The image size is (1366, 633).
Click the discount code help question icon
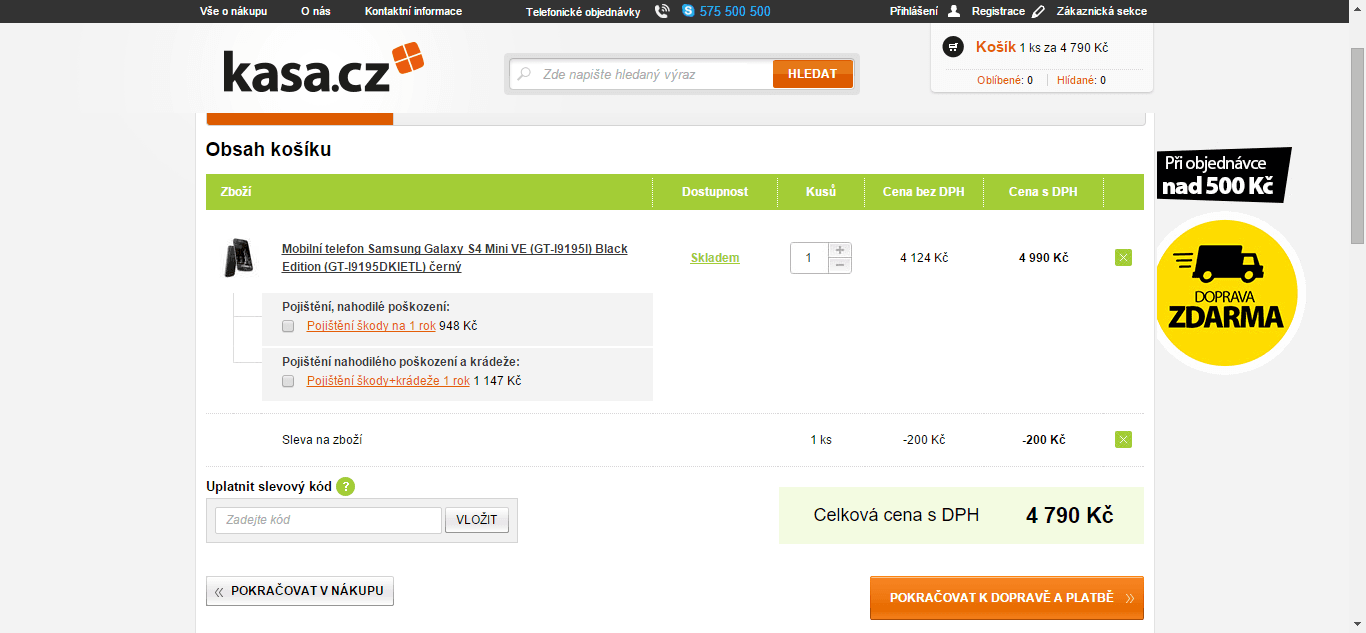point(345,487)
